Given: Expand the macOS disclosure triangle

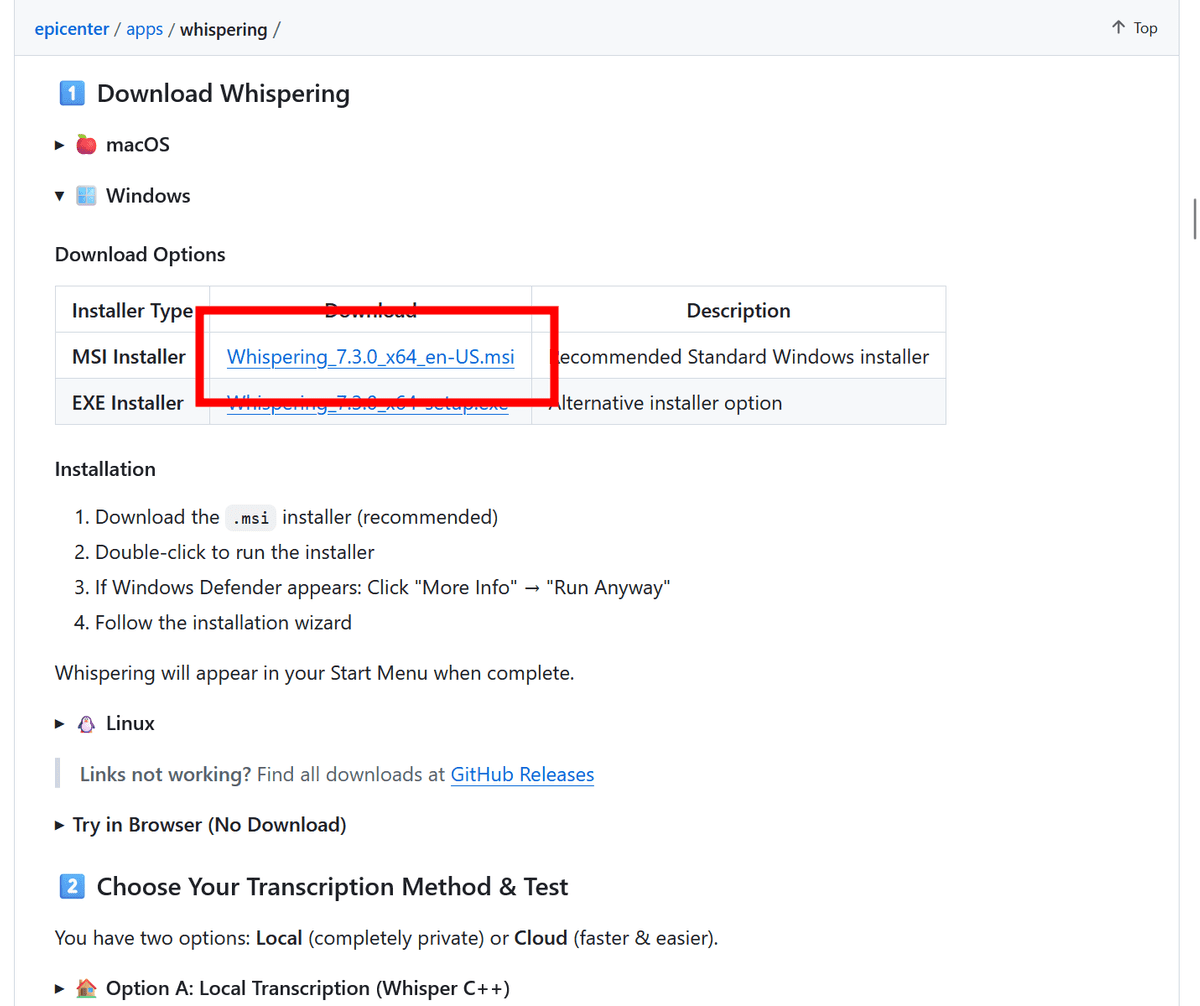Looking at the screenshot, I should click(60, 145).
